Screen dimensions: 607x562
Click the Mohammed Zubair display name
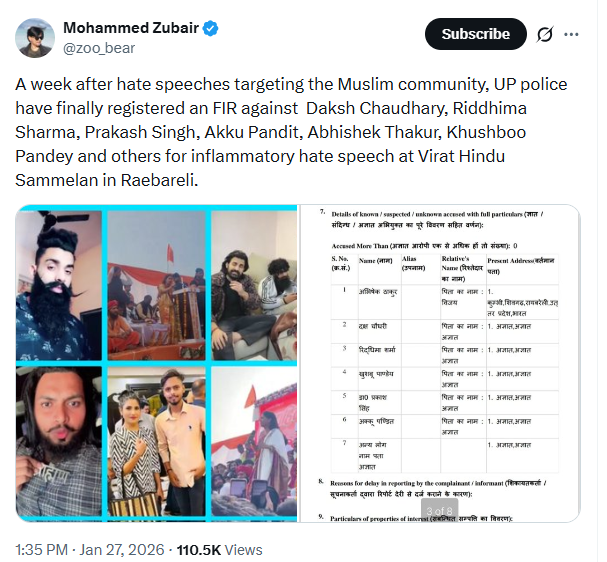[130, 27]
